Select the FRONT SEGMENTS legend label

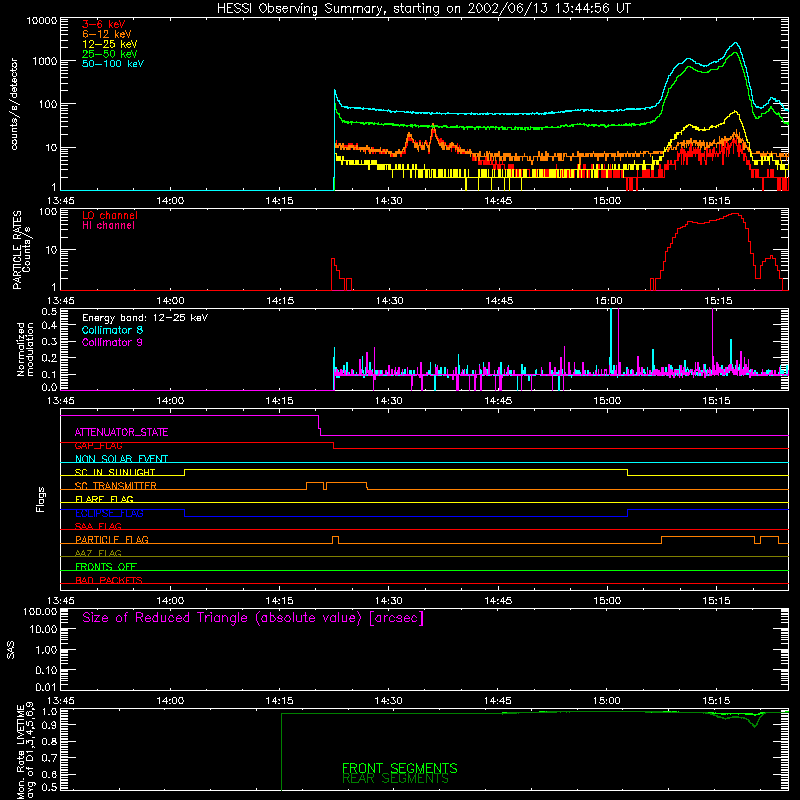[x=399, y=768]
